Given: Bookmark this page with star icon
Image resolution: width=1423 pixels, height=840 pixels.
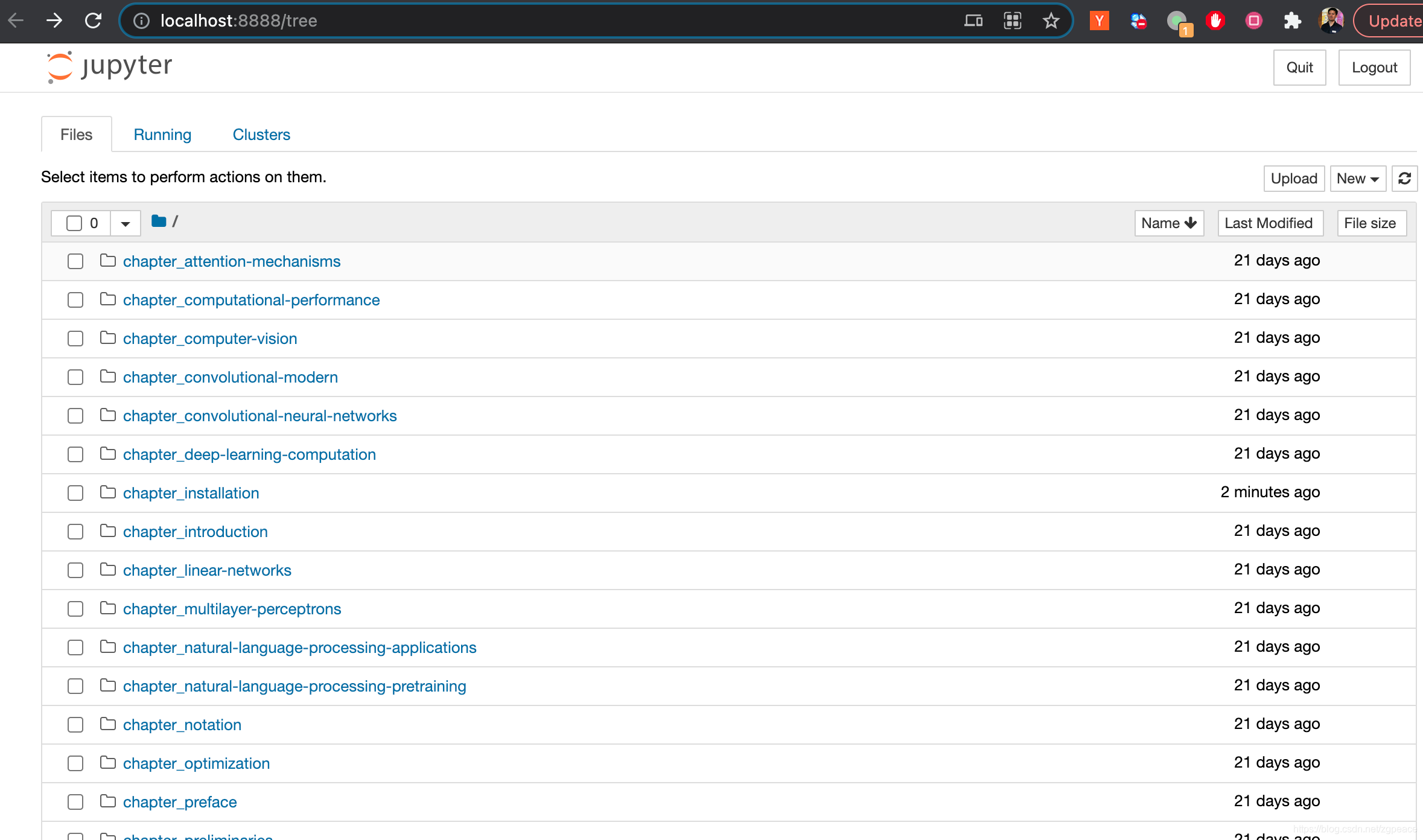Looking at the screenshot, I should tap(1051, 21).
